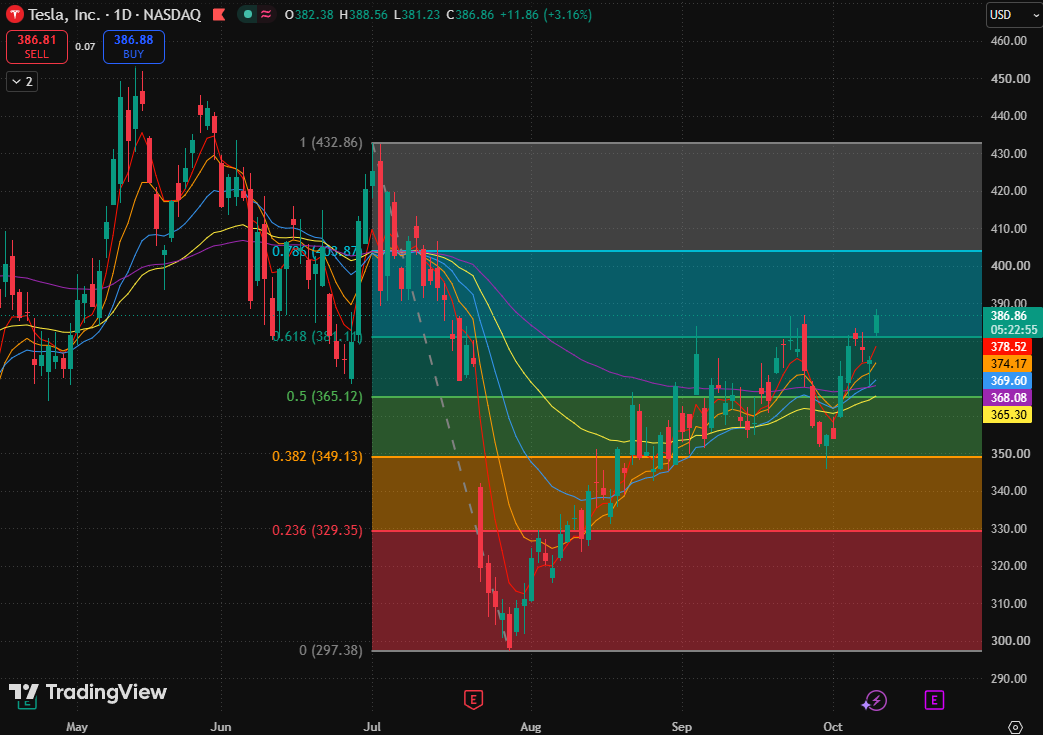The image size is (1043, 735).
Task: Click the red flag icon beside NASDAQ
Action: [x=219, y=14]
